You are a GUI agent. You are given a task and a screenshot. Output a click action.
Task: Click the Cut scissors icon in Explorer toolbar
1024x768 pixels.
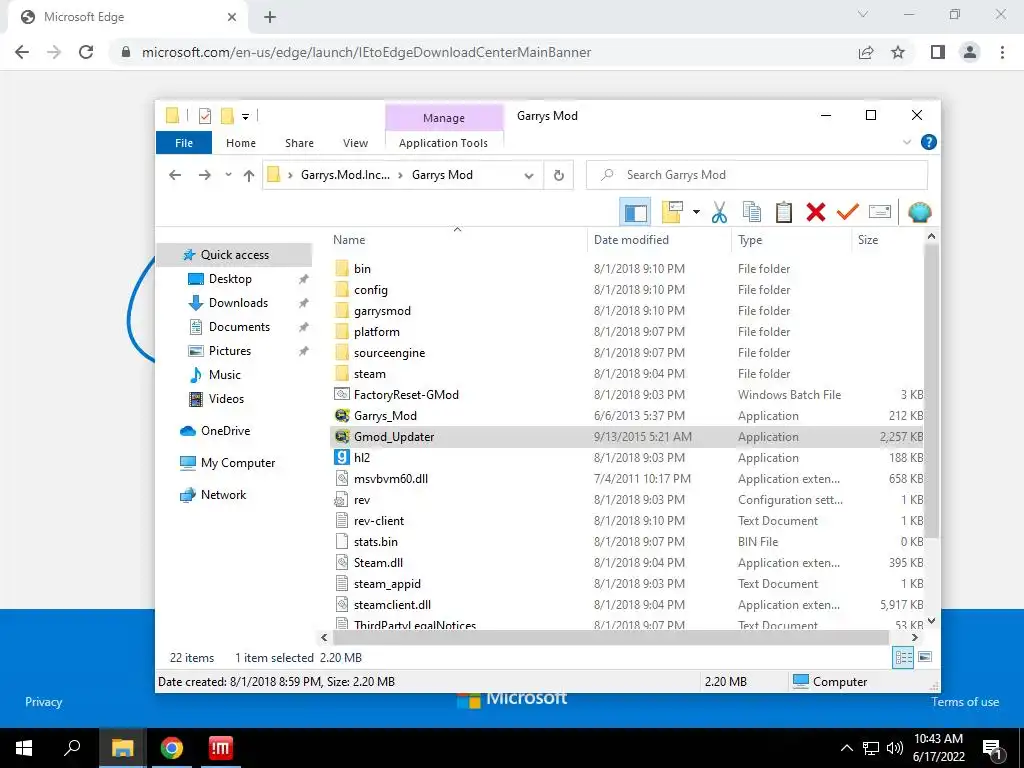719,212
